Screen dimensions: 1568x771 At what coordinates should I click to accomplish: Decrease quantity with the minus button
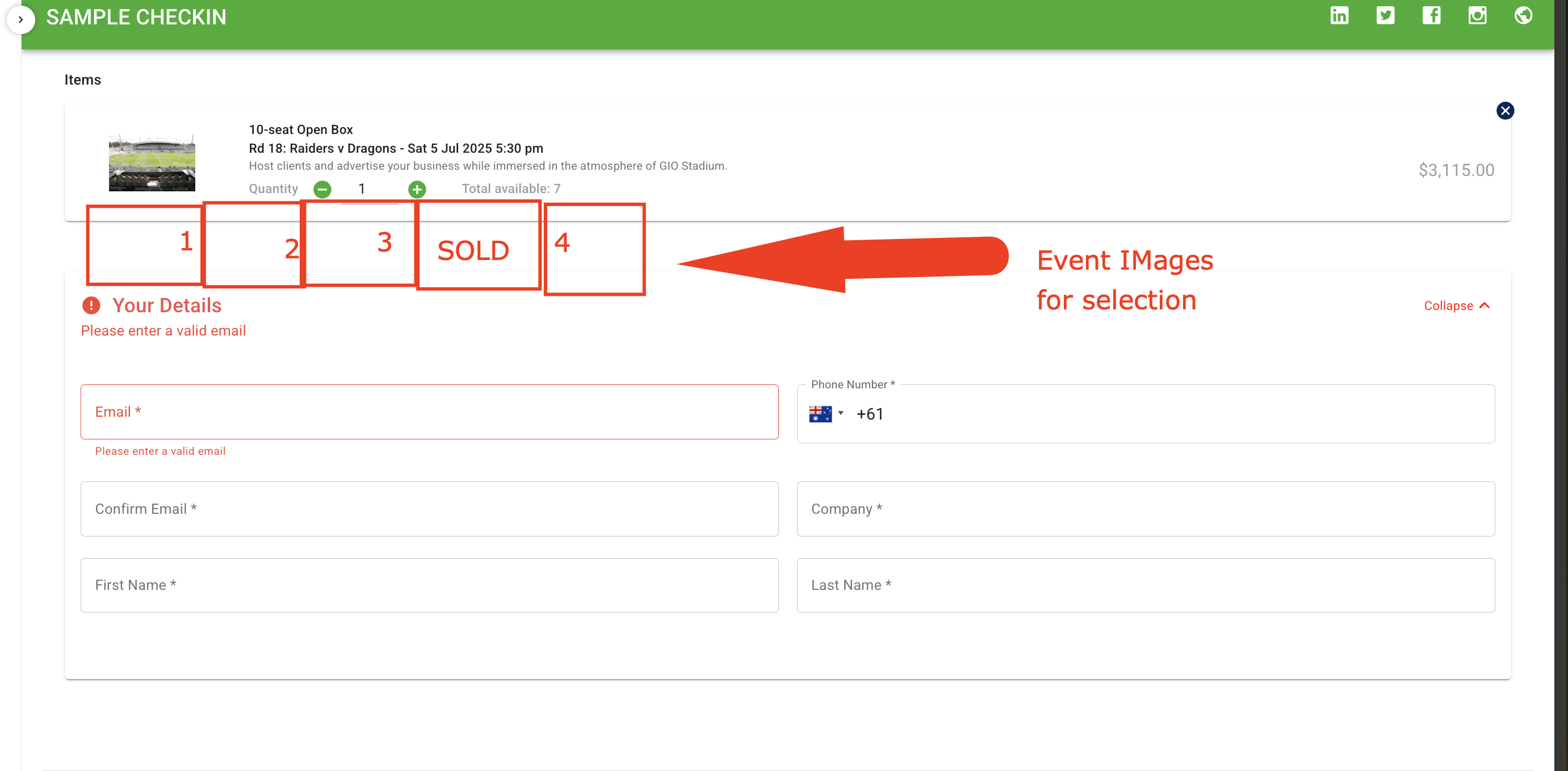322,189
